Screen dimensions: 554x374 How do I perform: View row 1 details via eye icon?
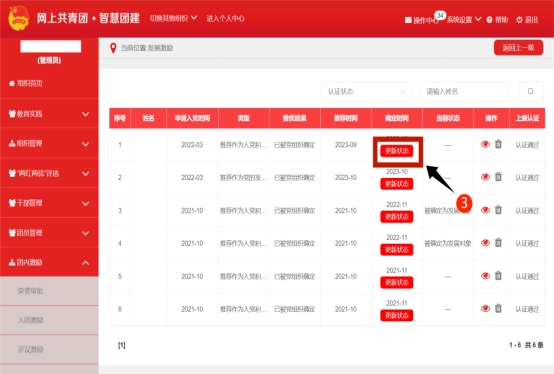coord(485,144)
